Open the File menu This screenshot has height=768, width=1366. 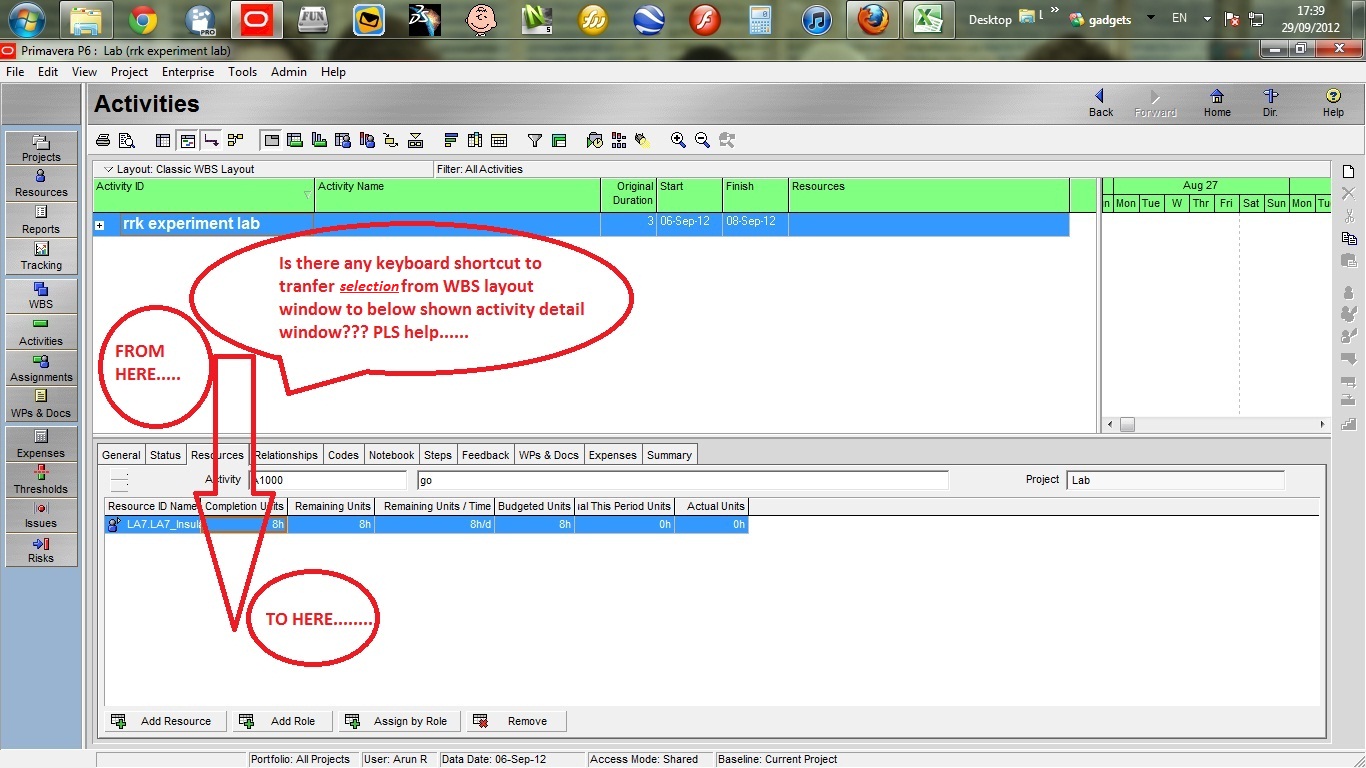[15, 72]
